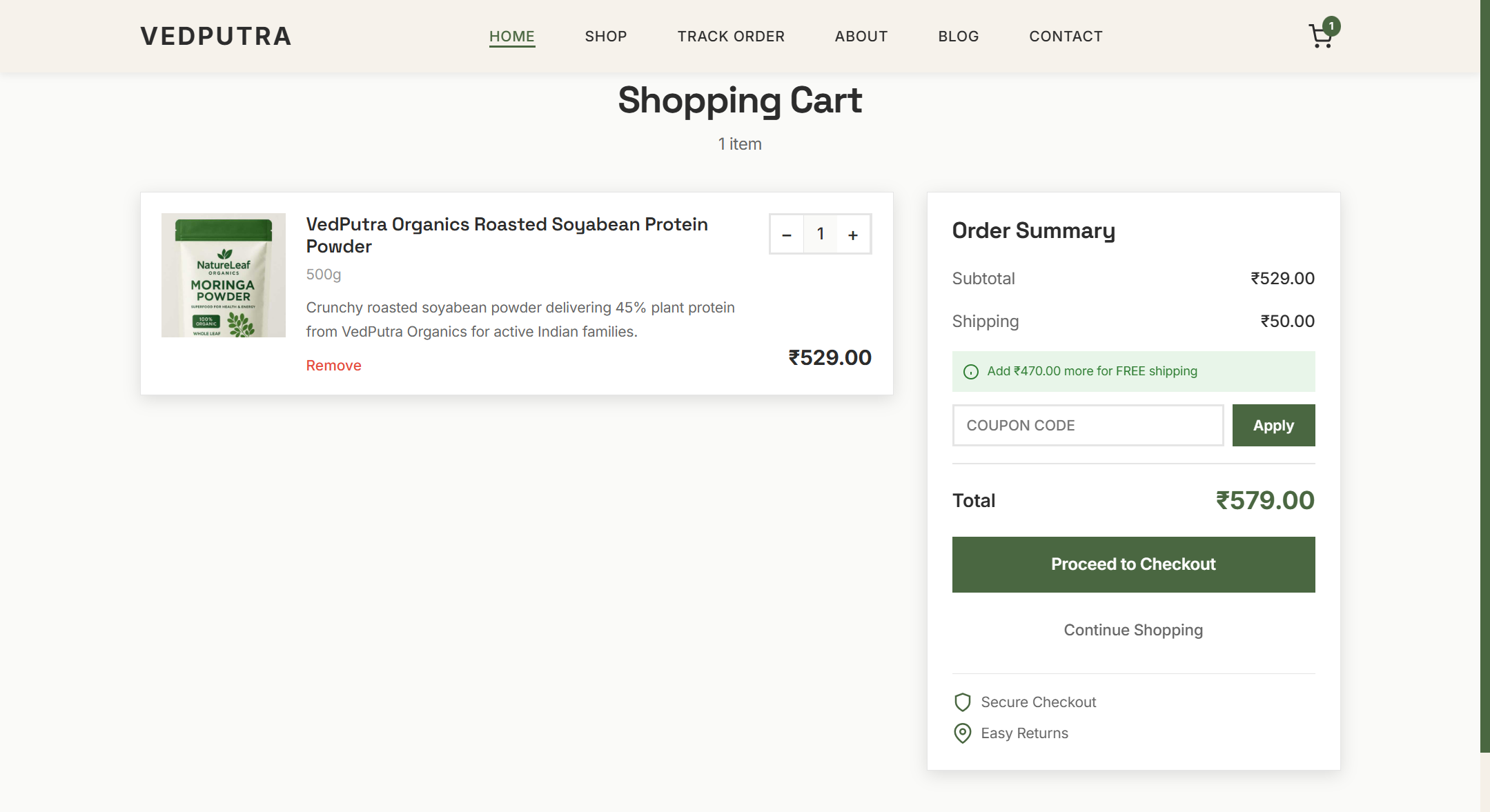
Task: Click the VEDPUTRA logo
Action: [x=216, y=37]
